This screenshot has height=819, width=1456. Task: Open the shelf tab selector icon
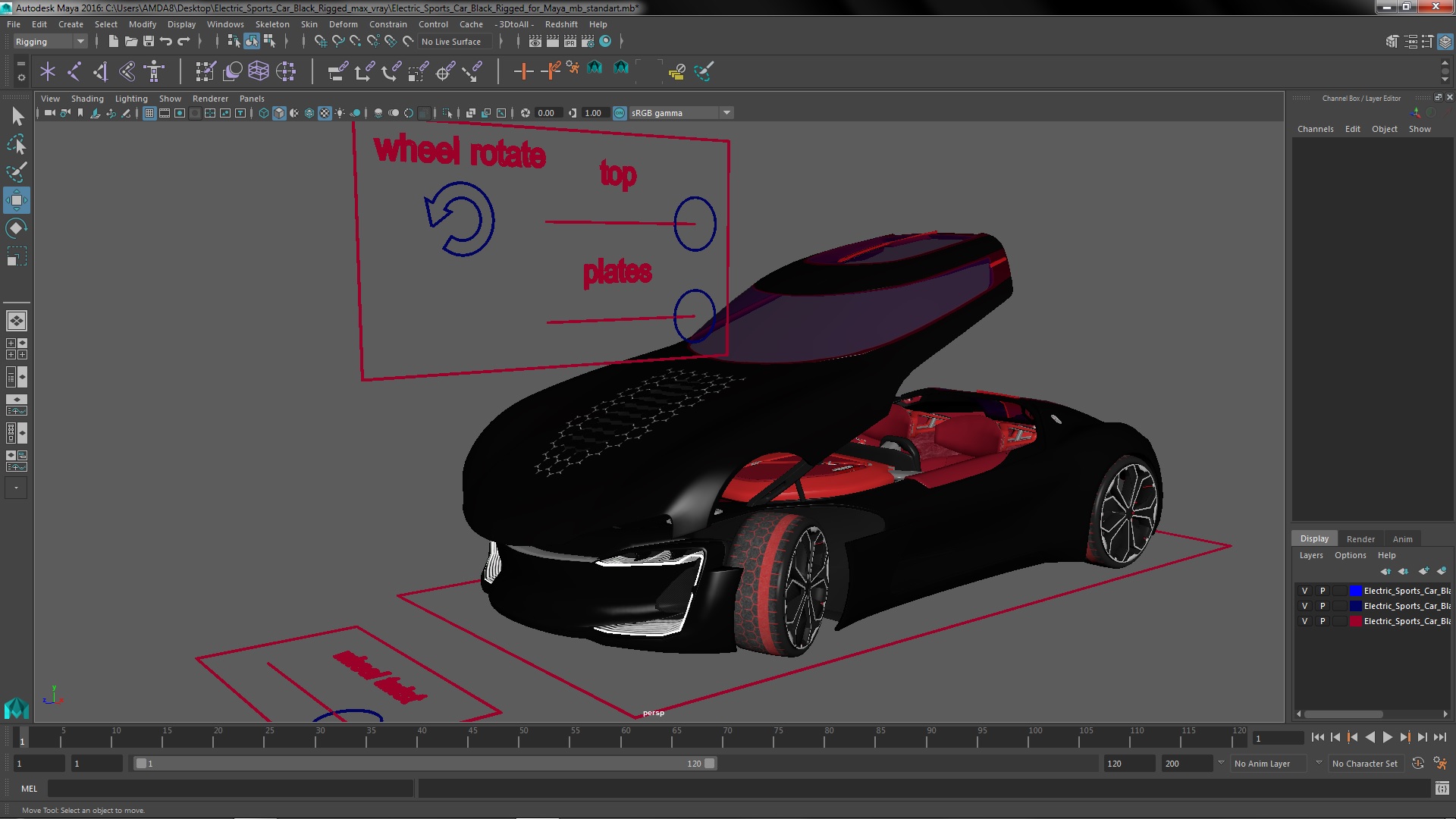(x=21, y=64)
